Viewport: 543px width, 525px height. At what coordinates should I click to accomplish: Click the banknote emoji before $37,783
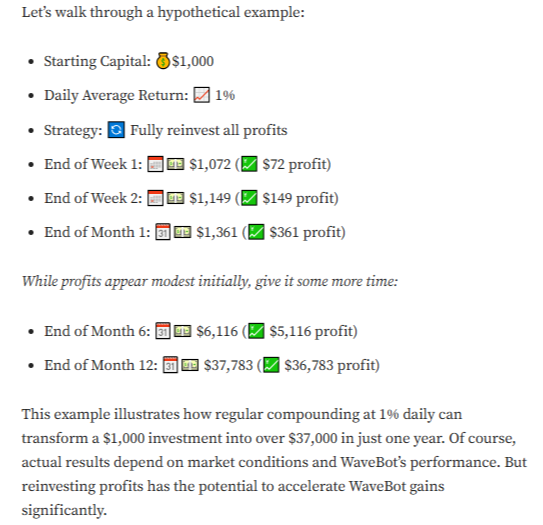click(x=190, y=365)
